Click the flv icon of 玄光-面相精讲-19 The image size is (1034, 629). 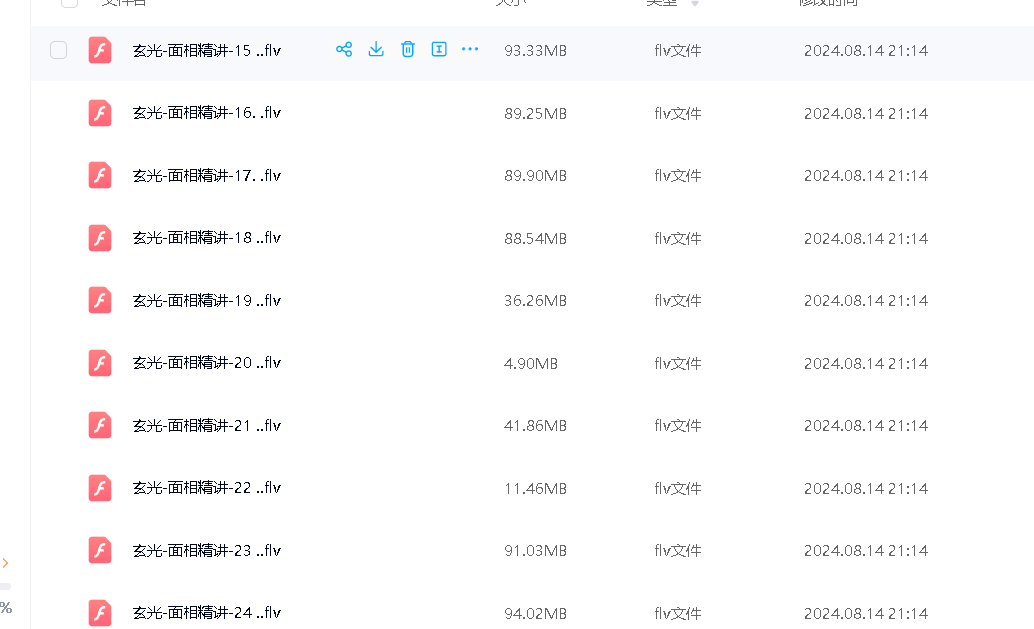[100, 300]
